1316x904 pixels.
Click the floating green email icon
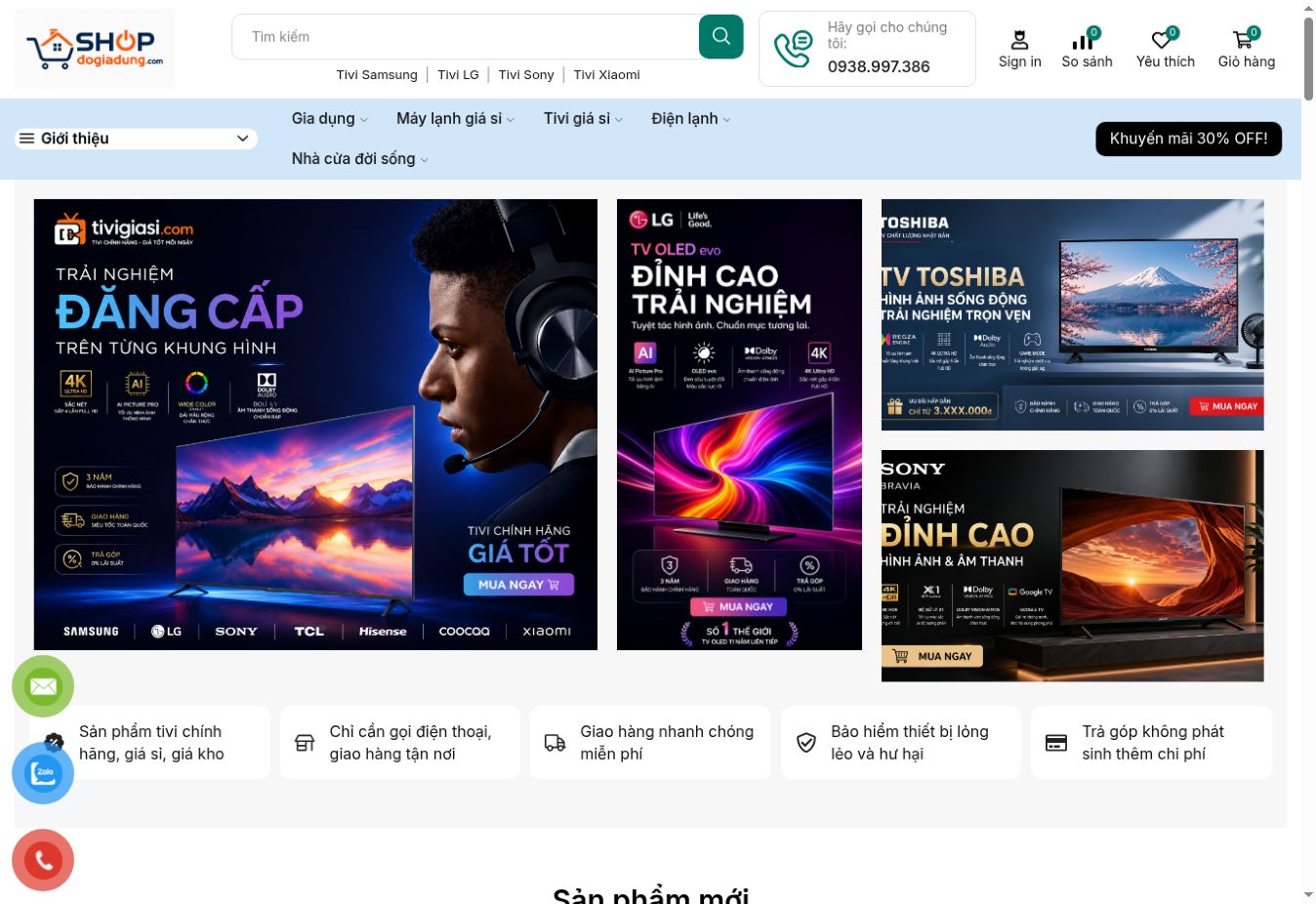coord(43,686)
